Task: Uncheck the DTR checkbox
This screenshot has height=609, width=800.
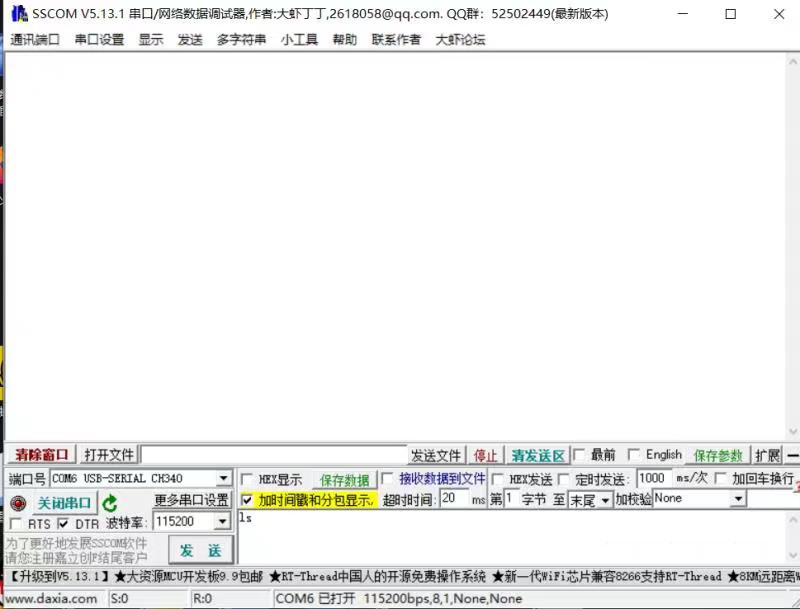Action: 62,522
